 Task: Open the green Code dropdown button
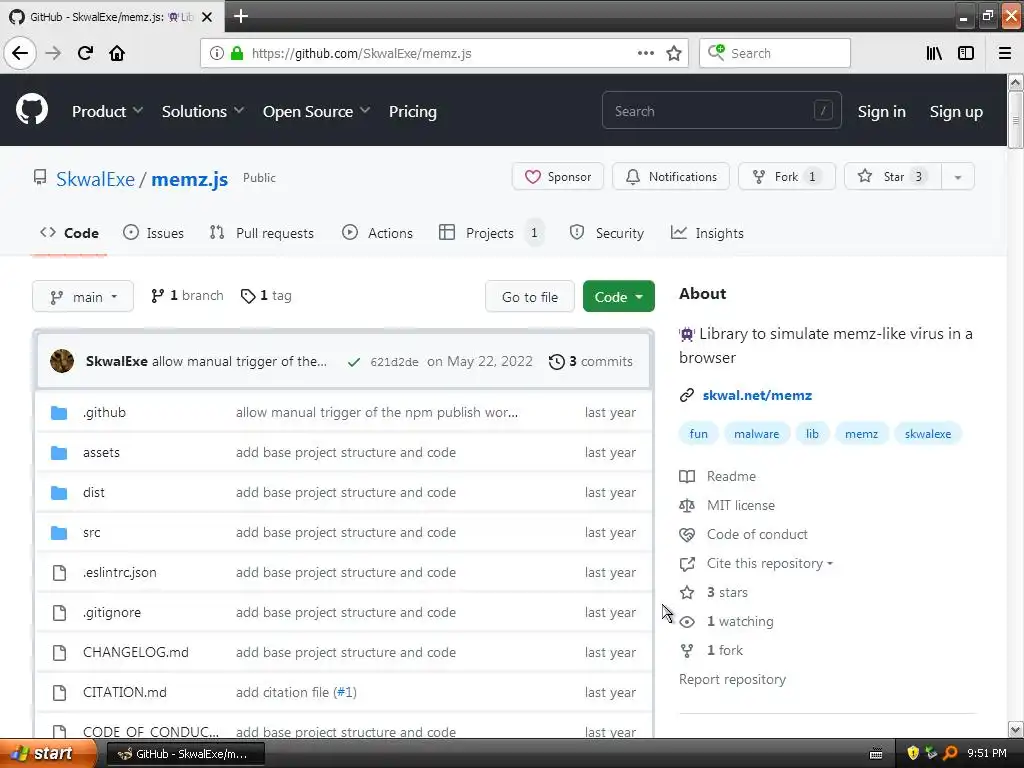click(618, 296)
